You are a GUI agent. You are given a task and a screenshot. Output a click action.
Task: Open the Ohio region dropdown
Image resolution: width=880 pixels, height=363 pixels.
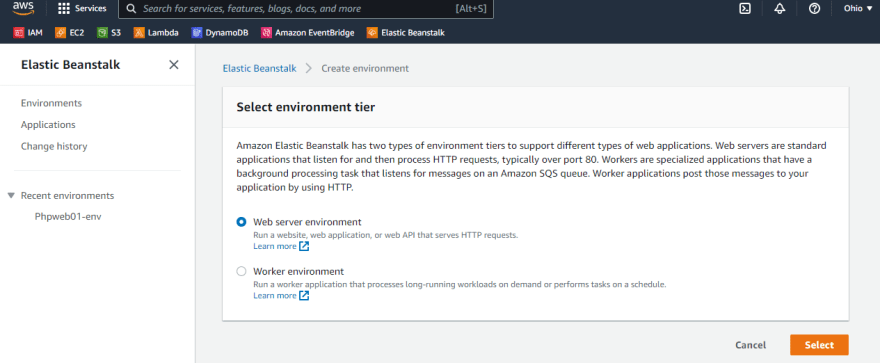point(858,9)
